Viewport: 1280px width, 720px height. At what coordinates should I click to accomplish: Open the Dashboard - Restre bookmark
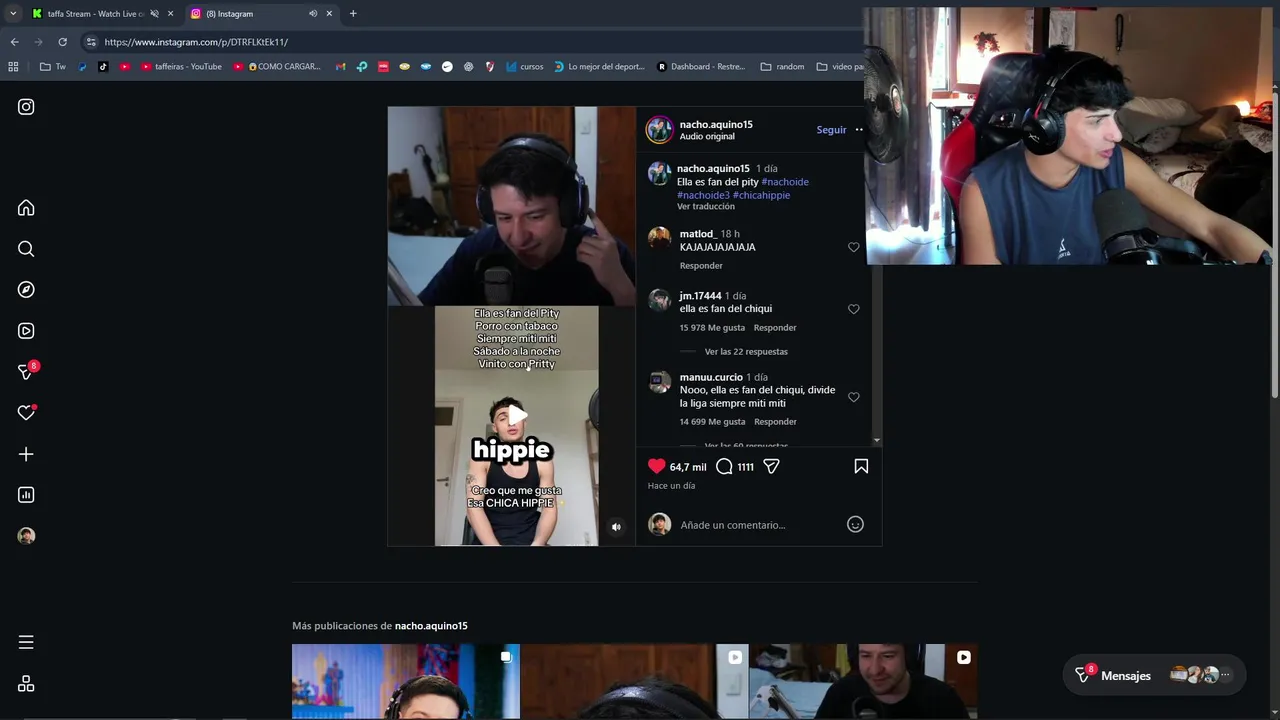pos(701,67)
